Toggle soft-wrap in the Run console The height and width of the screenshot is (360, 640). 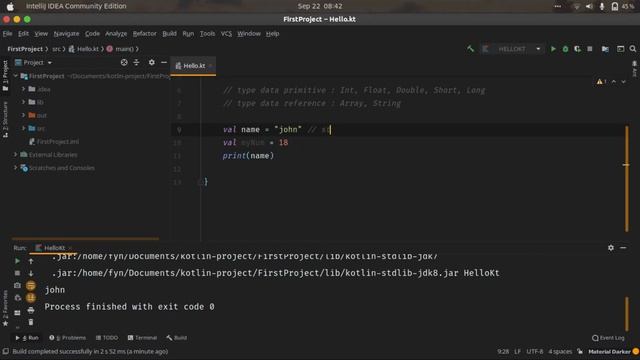click(31, 285)
